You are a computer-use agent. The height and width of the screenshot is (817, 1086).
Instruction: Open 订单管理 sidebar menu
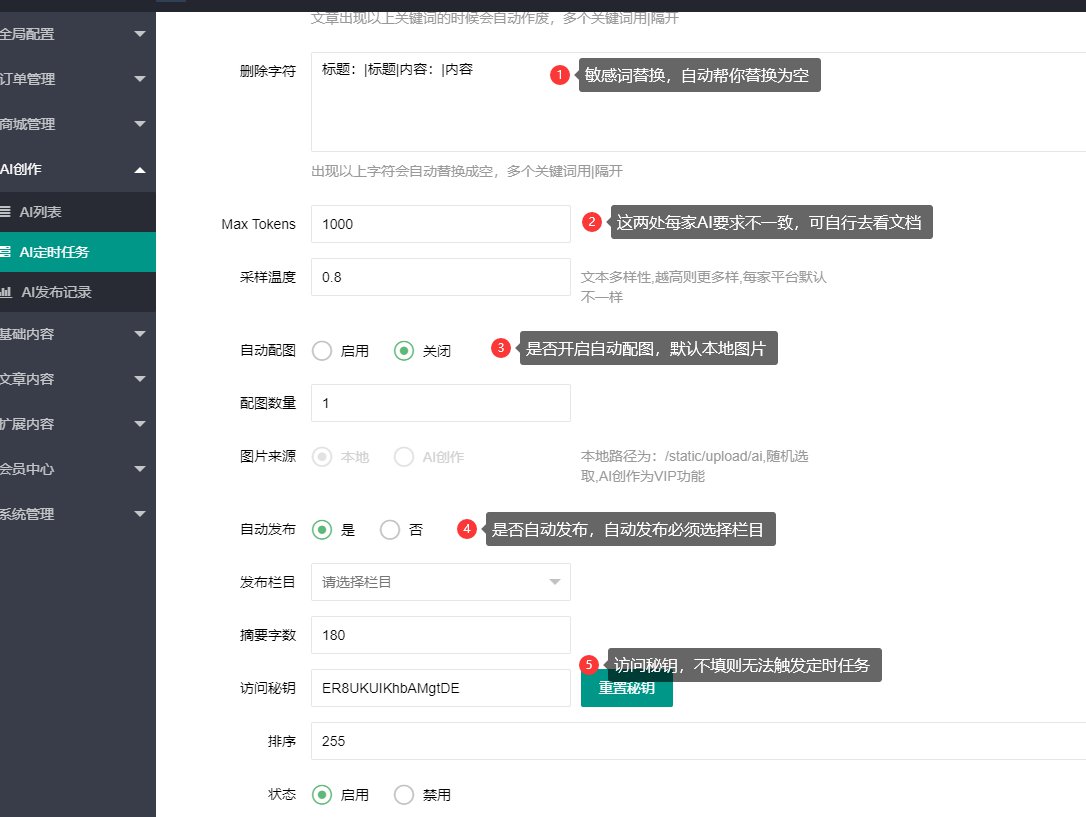(78, 79)
